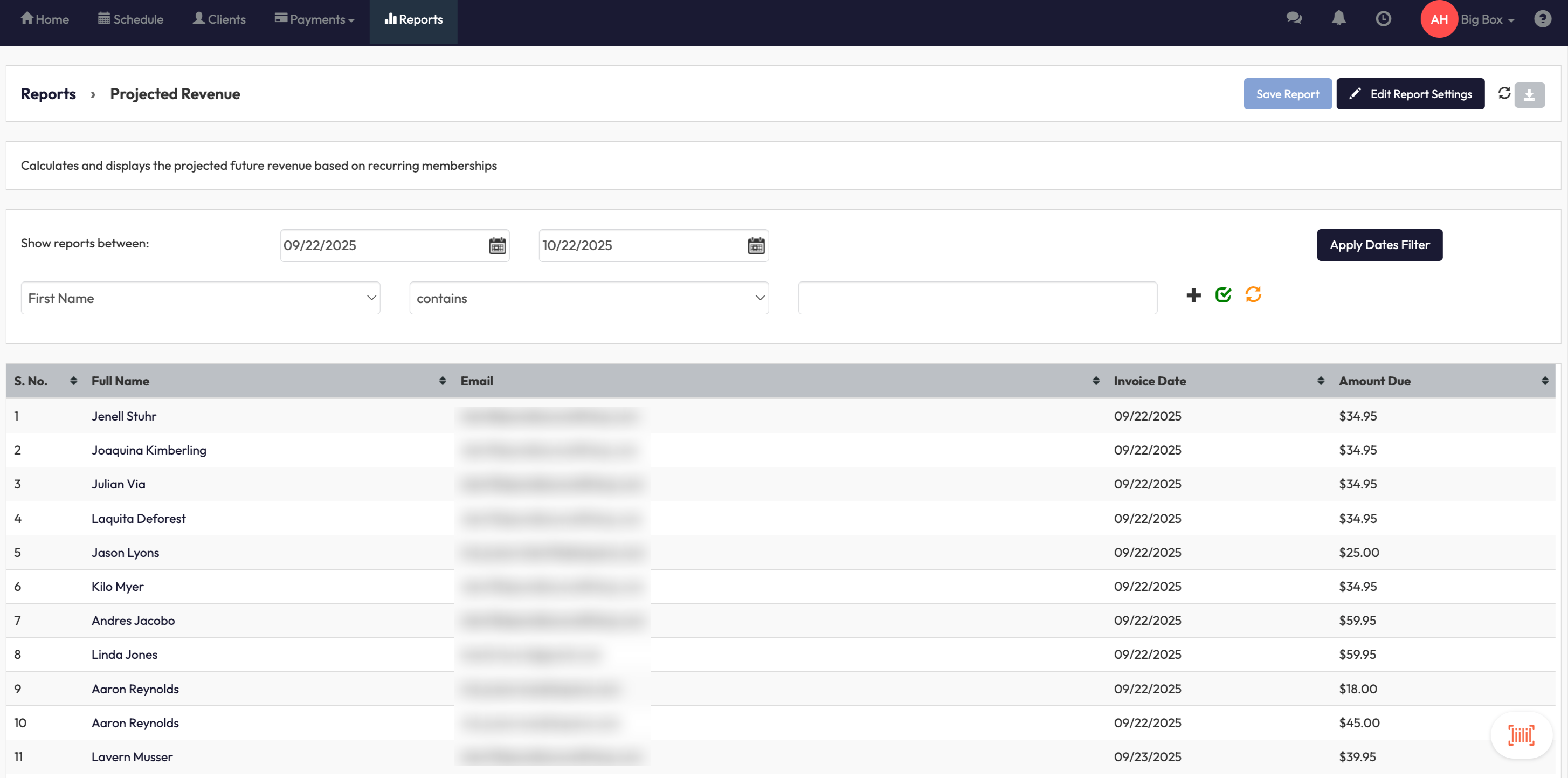Image resolution: width=1568 pixels, height=778 pixels.
Task: Add a filter row with plus icon
Action: click(x=1193, y=296)
